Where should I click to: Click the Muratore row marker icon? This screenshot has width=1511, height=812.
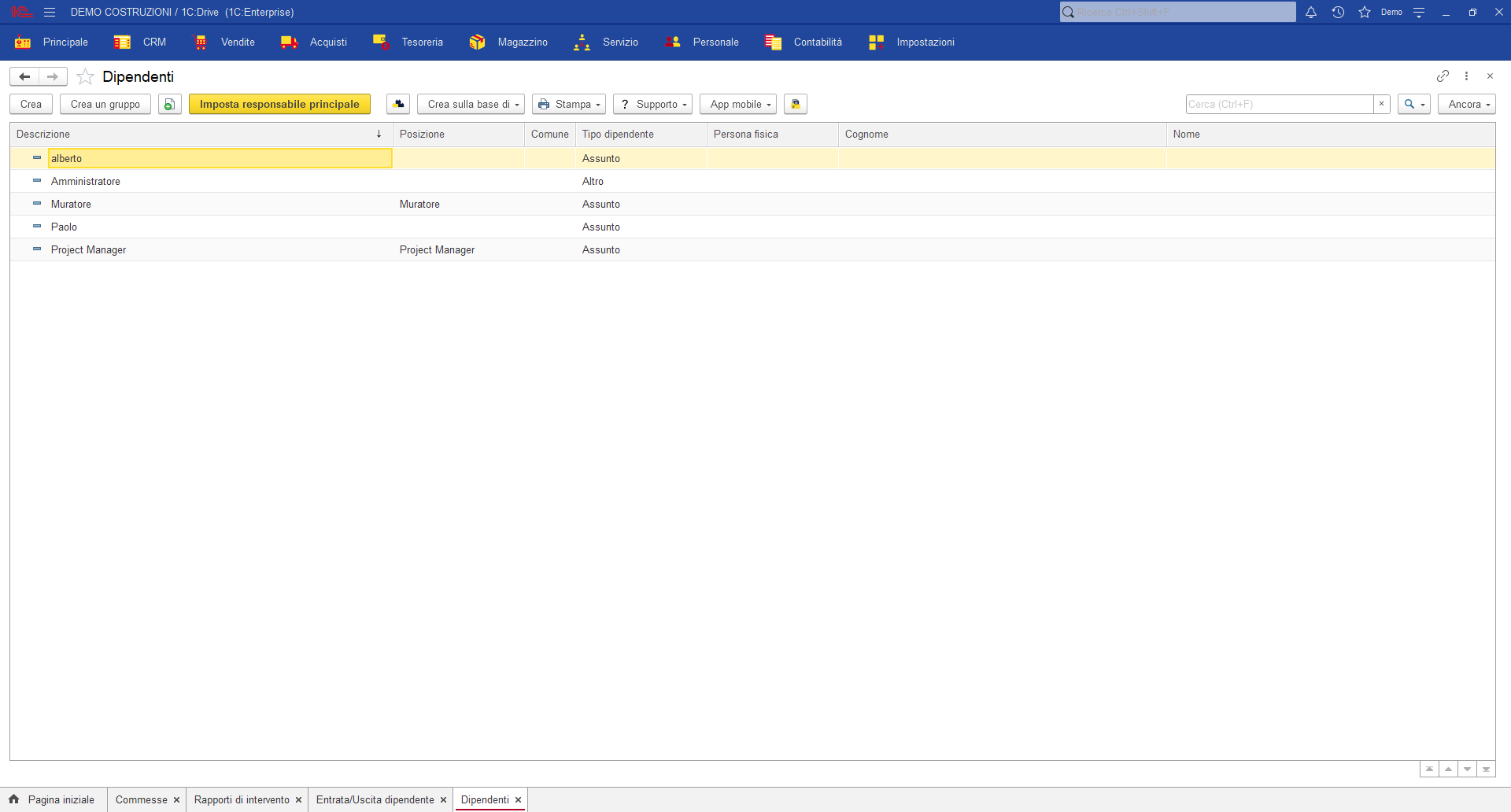pos(37,204)
